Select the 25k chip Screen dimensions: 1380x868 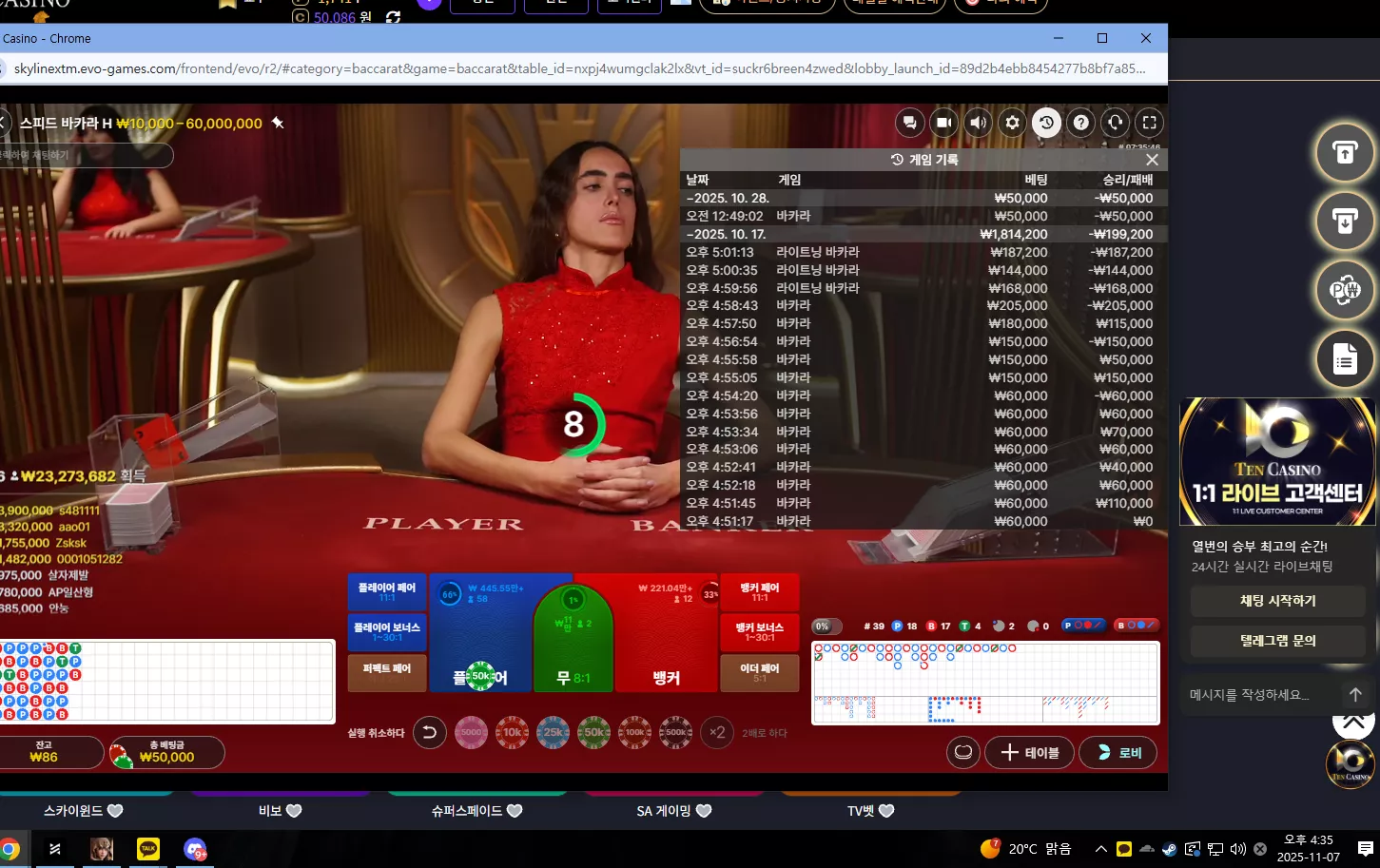[x=553, y=732]
